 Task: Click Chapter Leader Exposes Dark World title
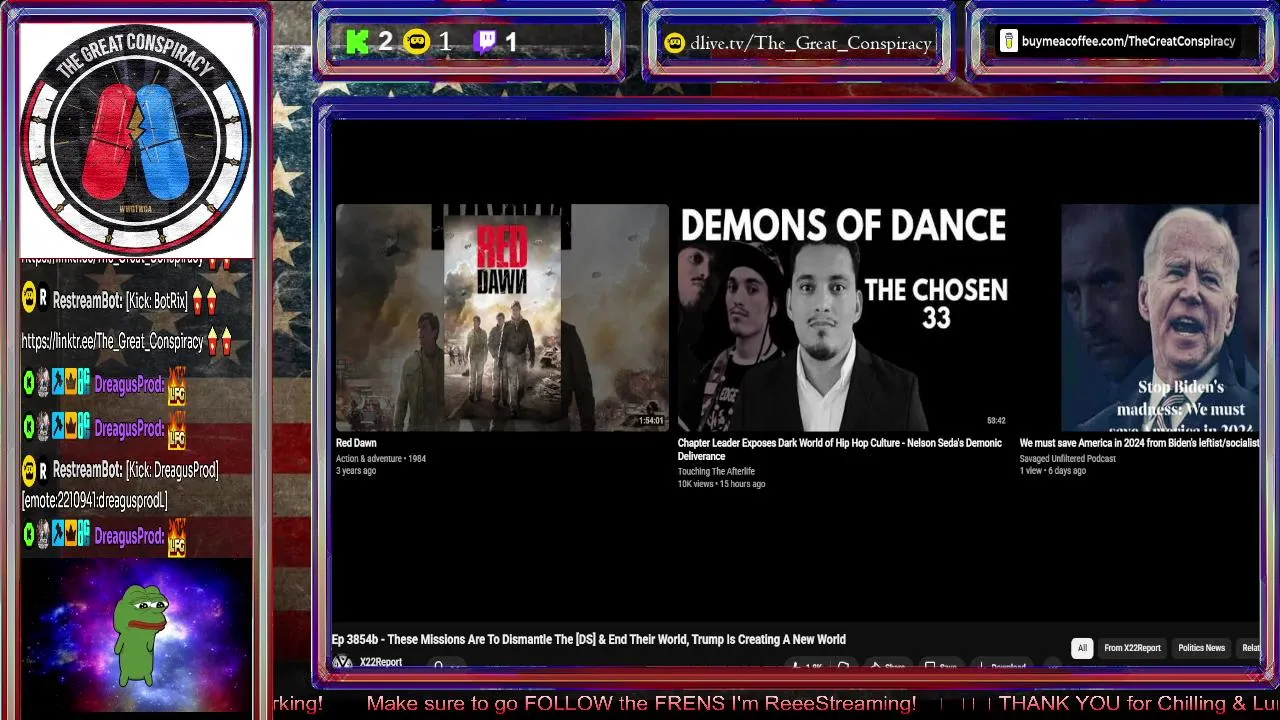[x=839, y=449]
